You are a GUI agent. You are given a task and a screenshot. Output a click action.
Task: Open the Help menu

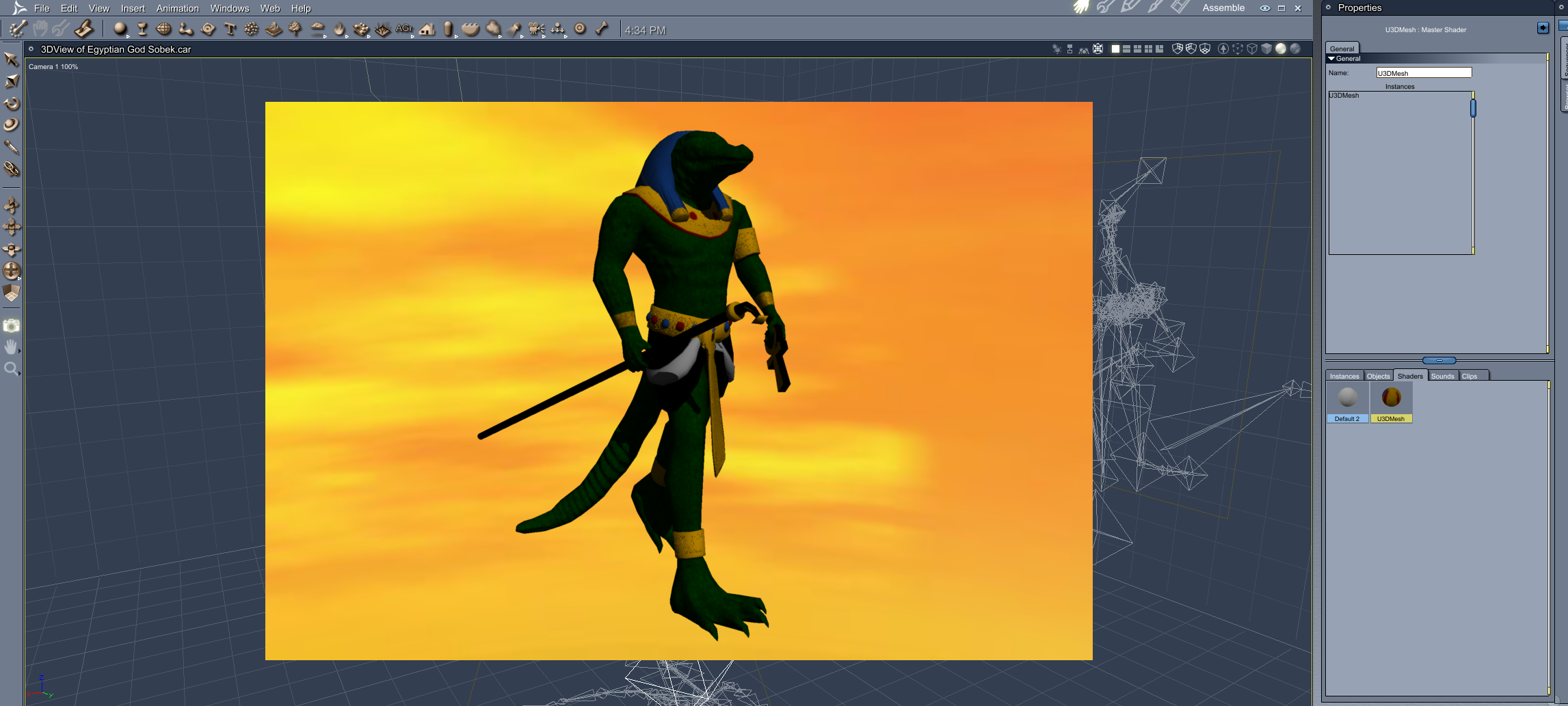(301, 8)
